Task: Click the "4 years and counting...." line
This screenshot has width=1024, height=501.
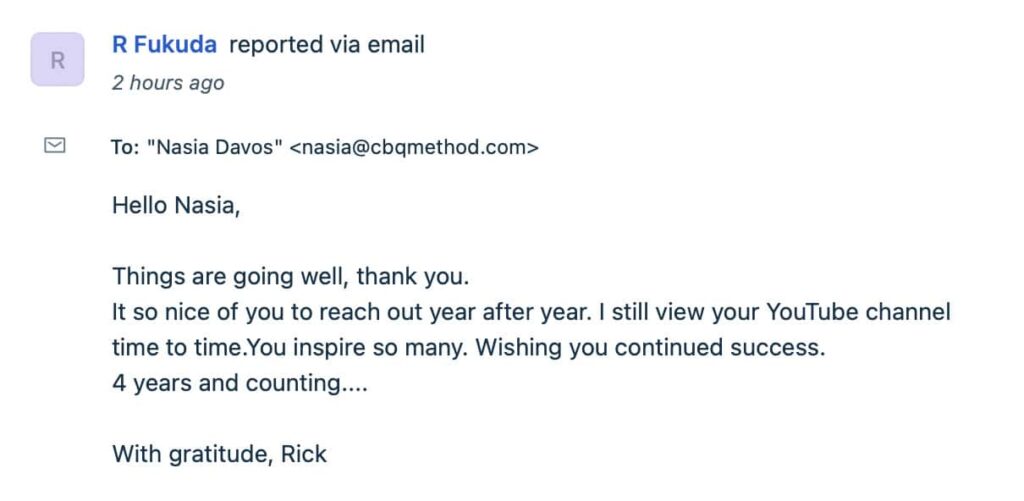Action: tap(239, 383)
